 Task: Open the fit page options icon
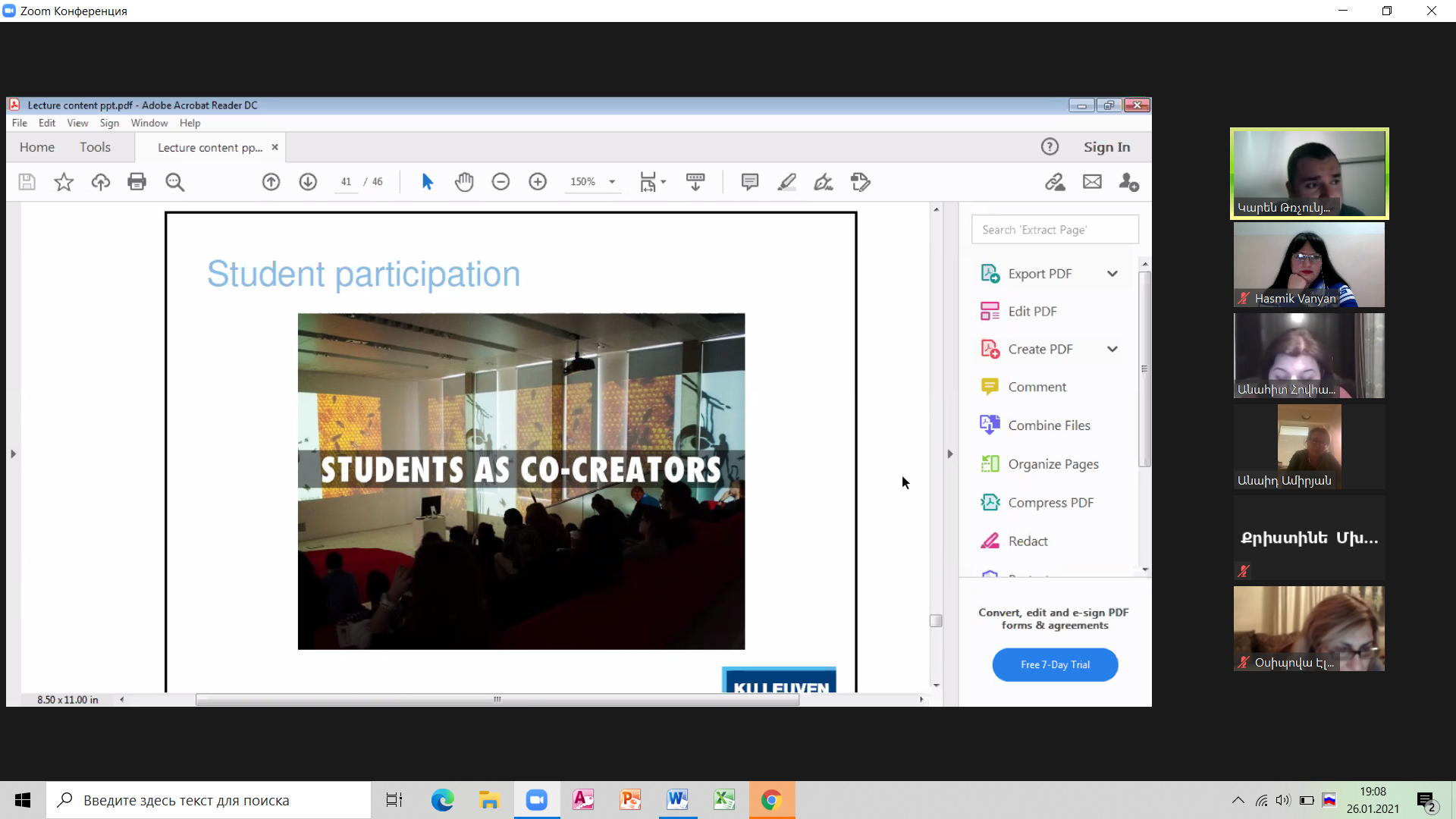652,182
